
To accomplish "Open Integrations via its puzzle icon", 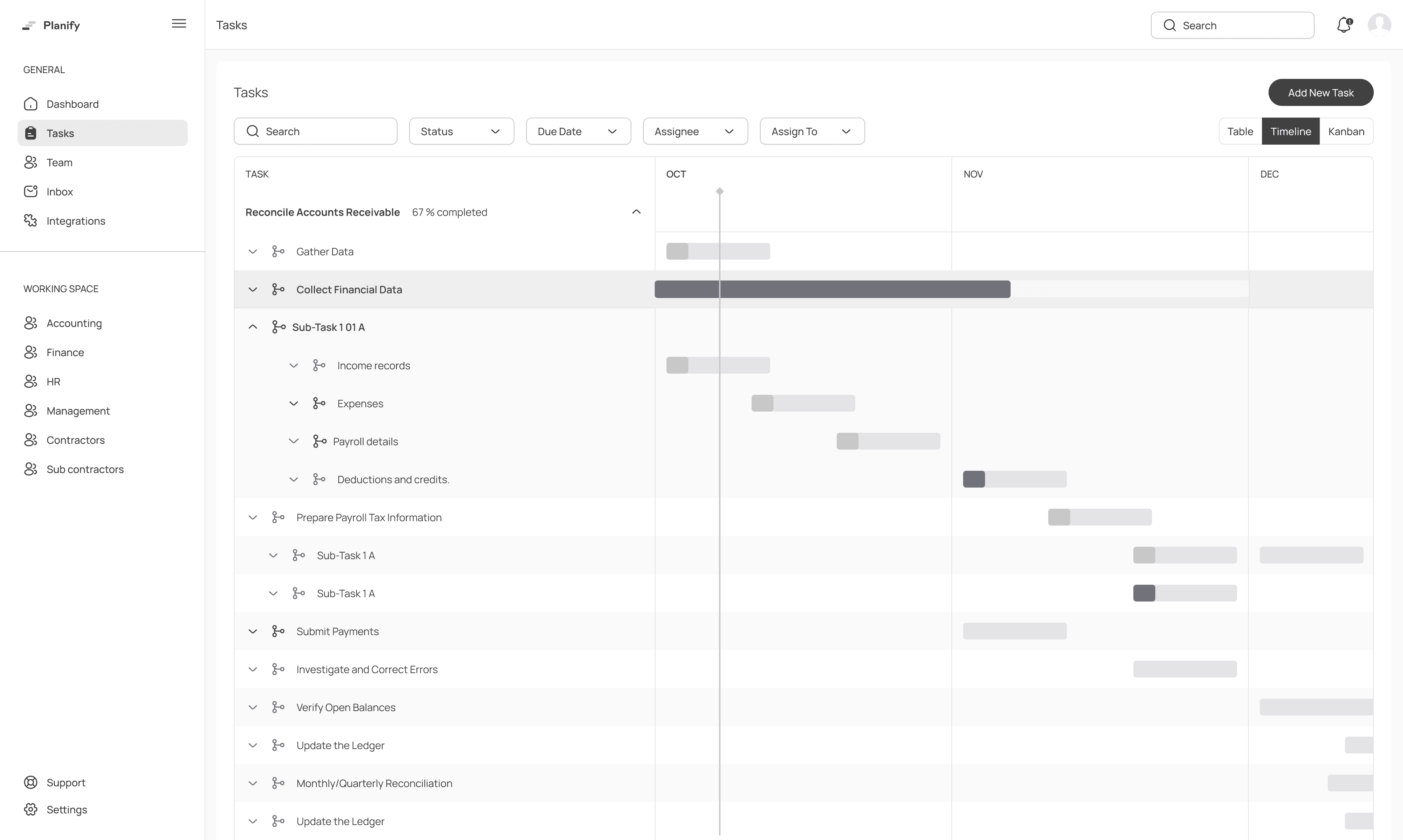I will (x=31, y=221).
